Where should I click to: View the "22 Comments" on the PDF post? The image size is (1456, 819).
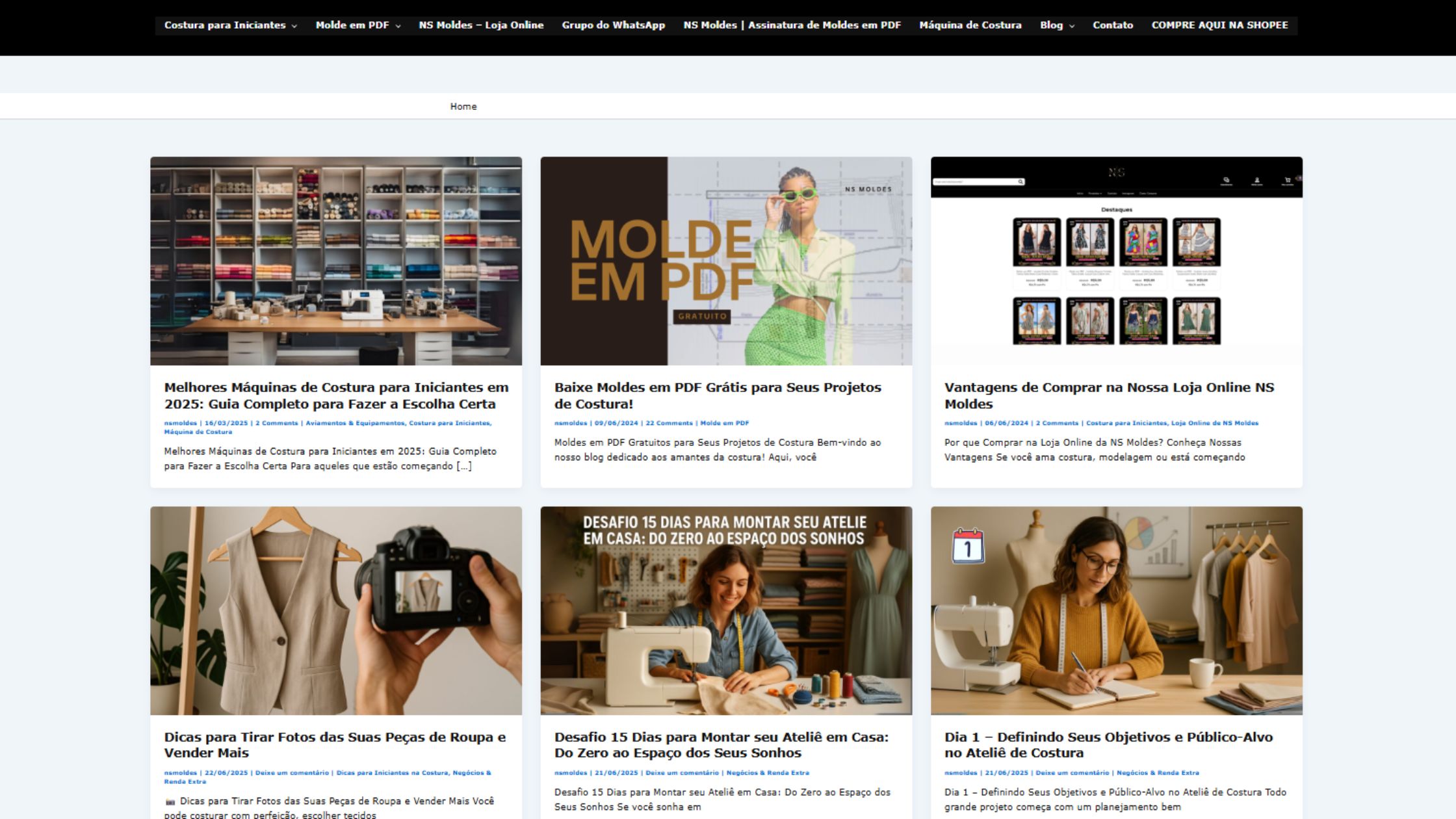click(668, 422)
